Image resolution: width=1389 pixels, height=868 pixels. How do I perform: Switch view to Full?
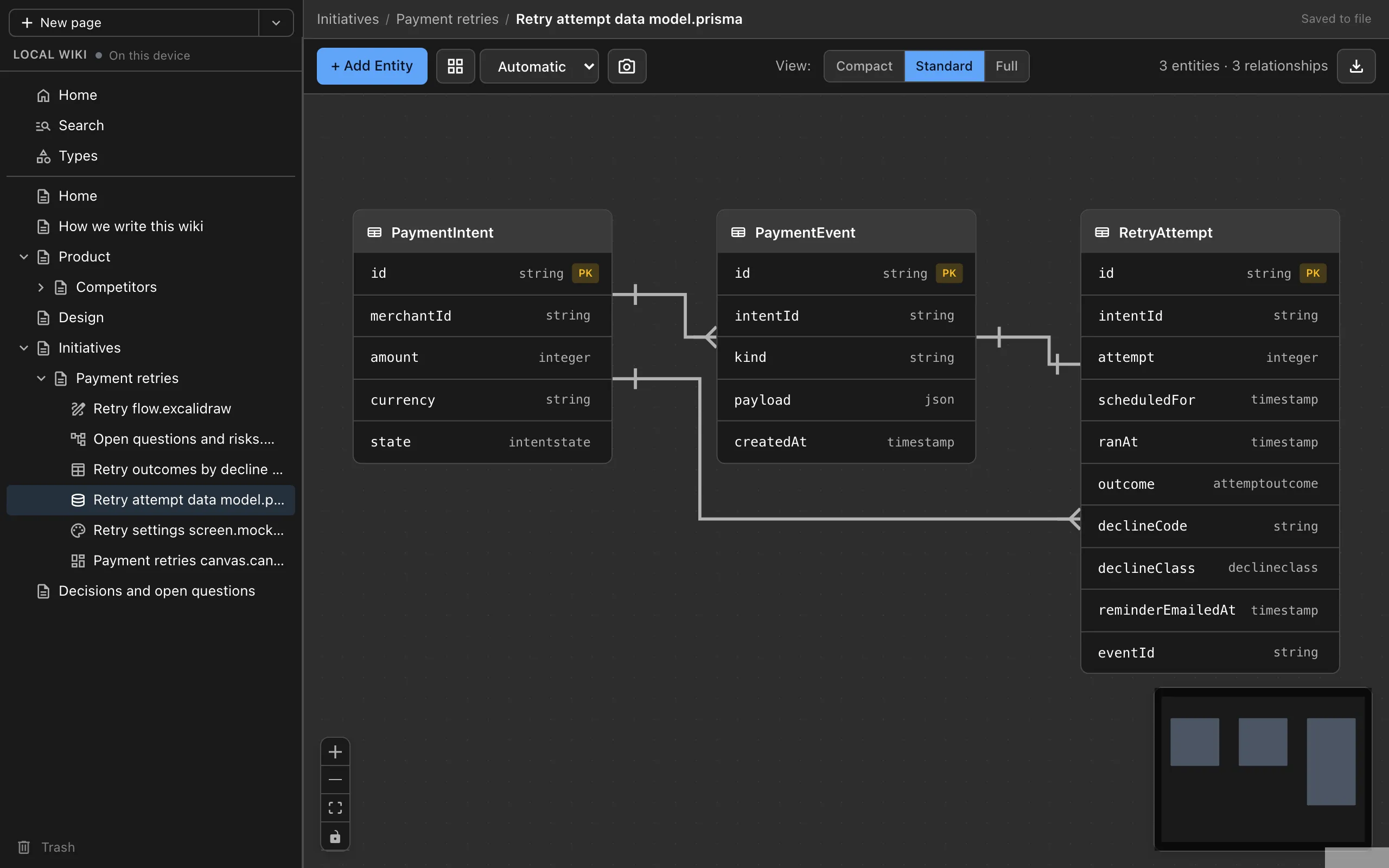coord(1006,66)
